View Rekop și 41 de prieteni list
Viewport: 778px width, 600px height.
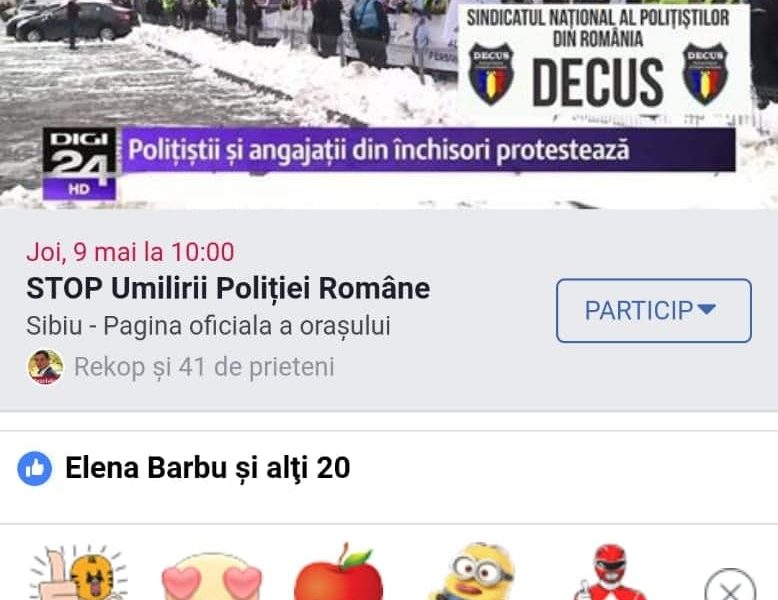[x=204, y=367]
